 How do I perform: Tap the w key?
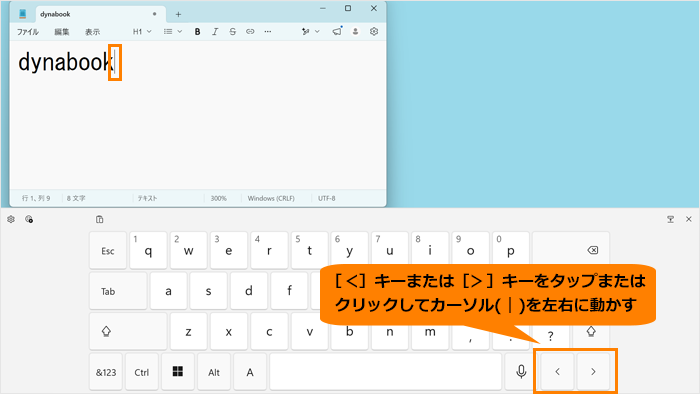pos(188,251)
